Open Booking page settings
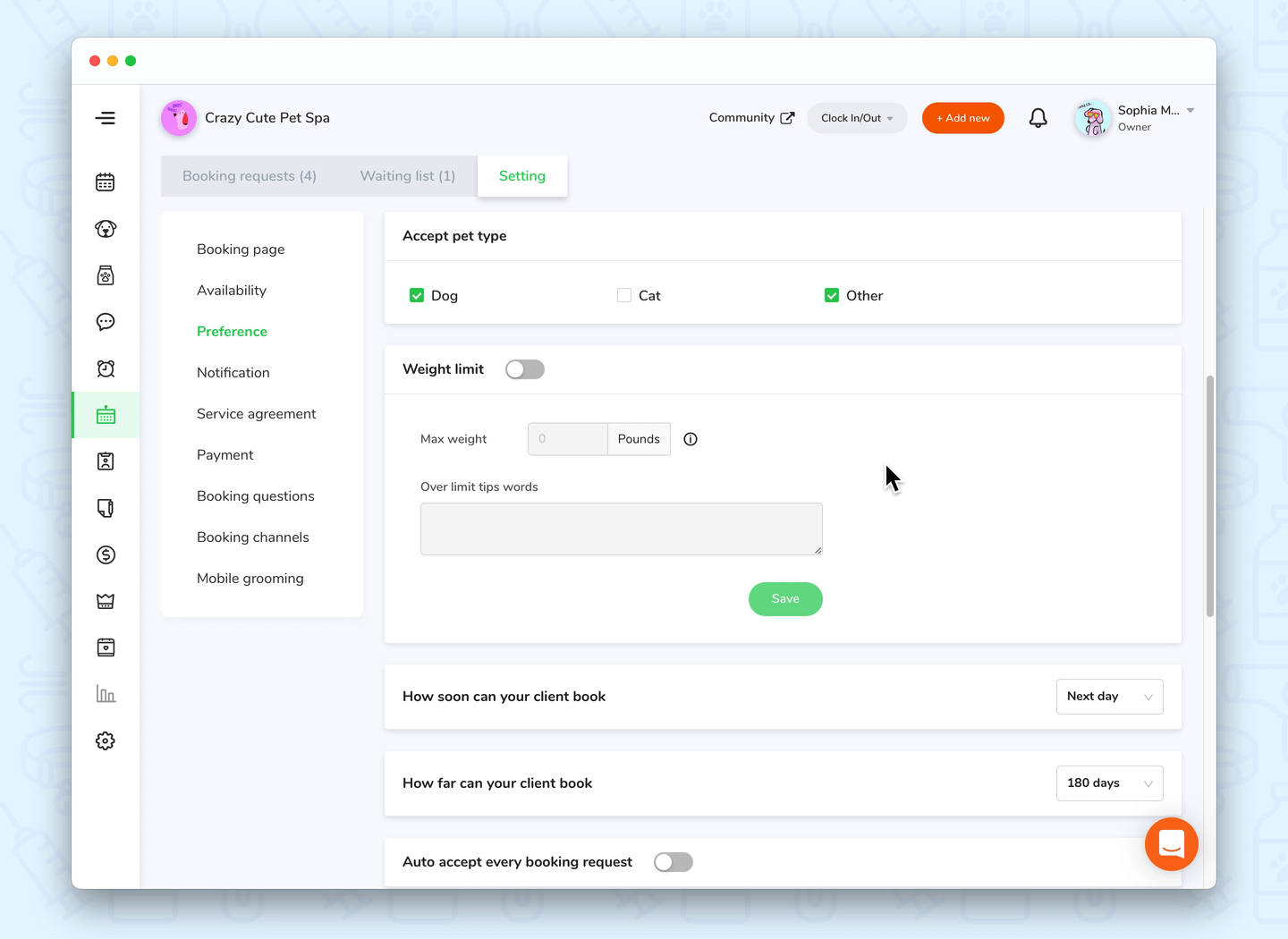This screenshot has height=939, width=1288. (x=241, y=250)
